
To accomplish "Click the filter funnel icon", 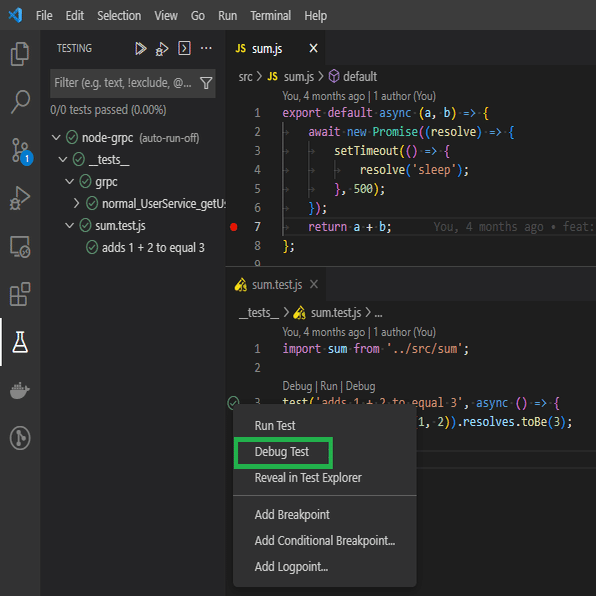I will point(206,82).
